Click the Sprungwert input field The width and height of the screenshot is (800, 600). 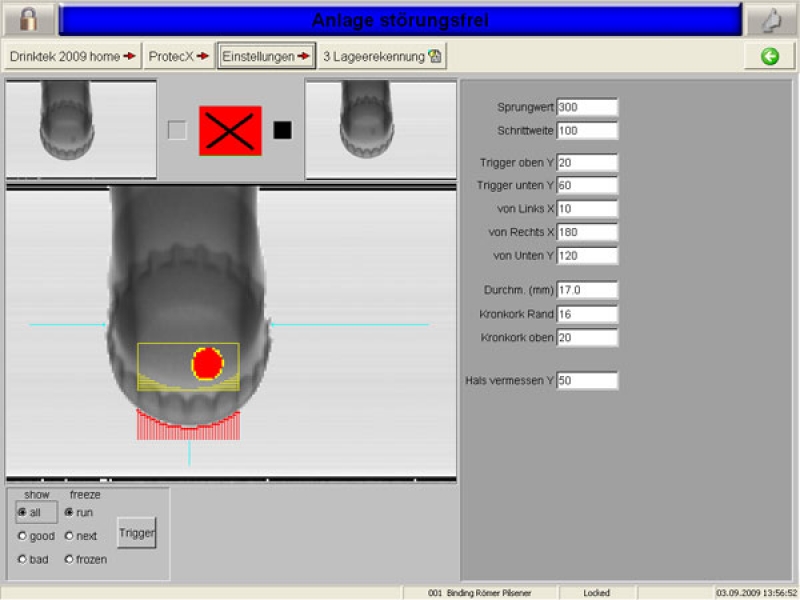coord(587,107)
